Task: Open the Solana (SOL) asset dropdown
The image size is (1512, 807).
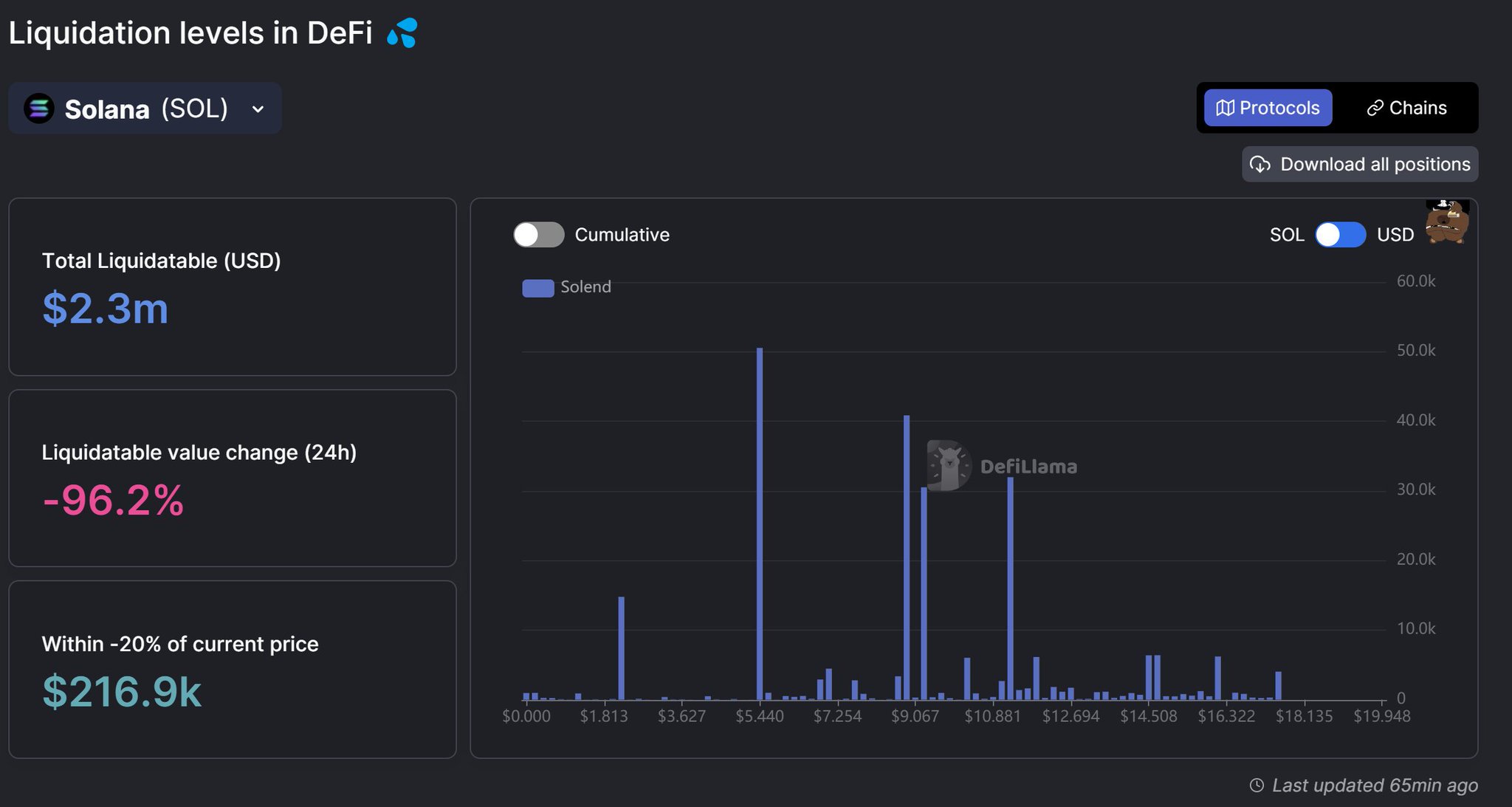Action: click(145, 109)
